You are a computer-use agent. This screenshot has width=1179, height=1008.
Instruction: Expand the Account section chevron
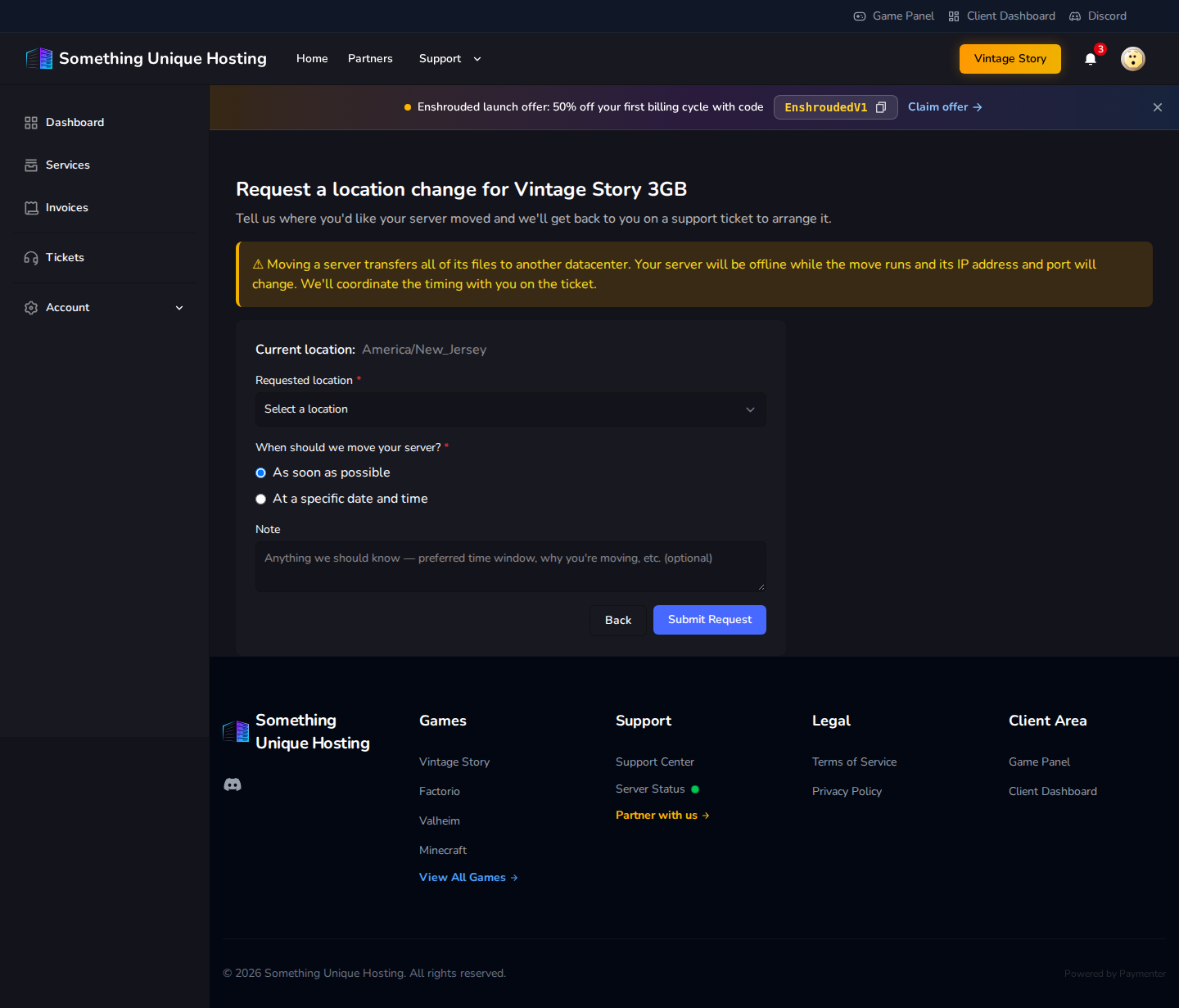[x=179, y=308]
